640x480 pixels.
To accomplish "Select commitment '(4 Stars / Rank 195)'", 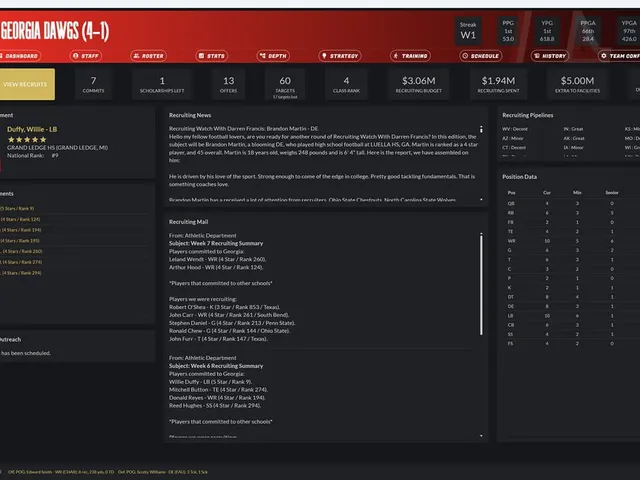I will (20, 241).
